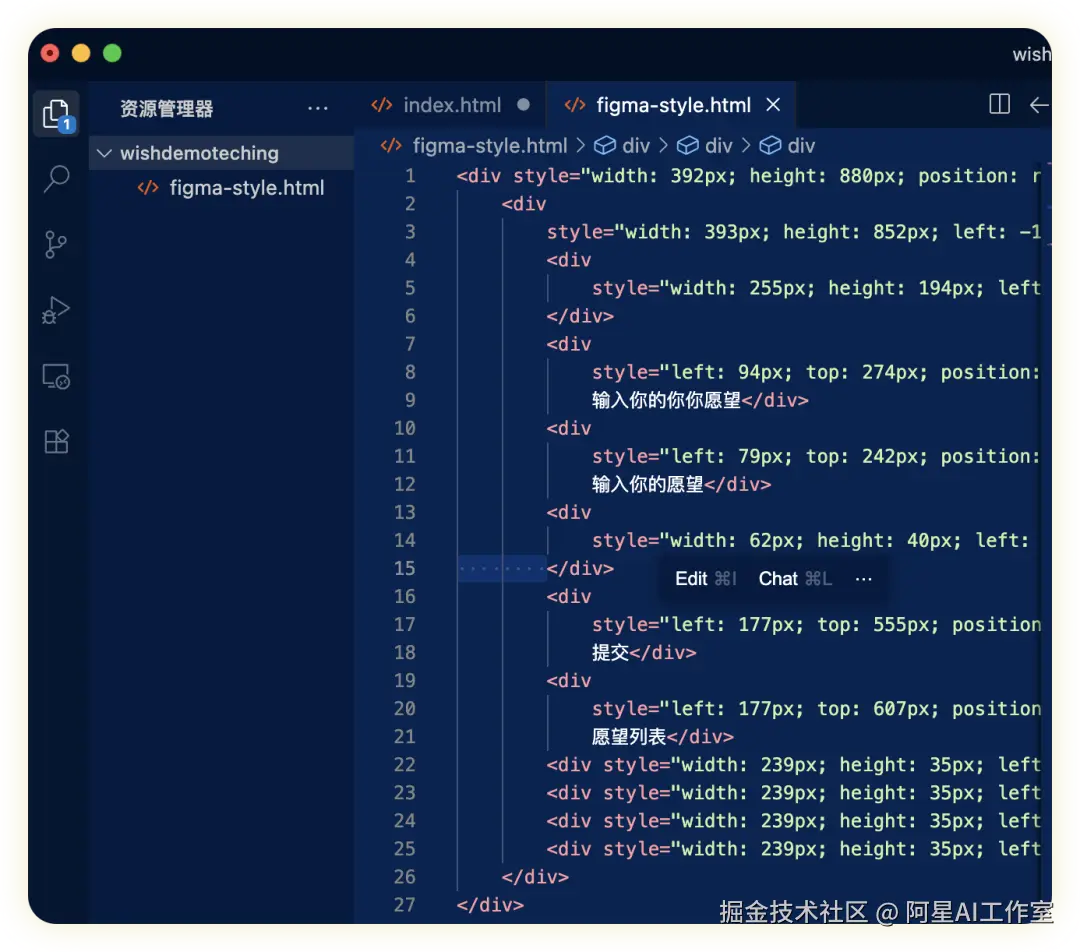Click the green fullscreen window button
The width and height of the screenshot is (1080, 952).
pos(112,53)
